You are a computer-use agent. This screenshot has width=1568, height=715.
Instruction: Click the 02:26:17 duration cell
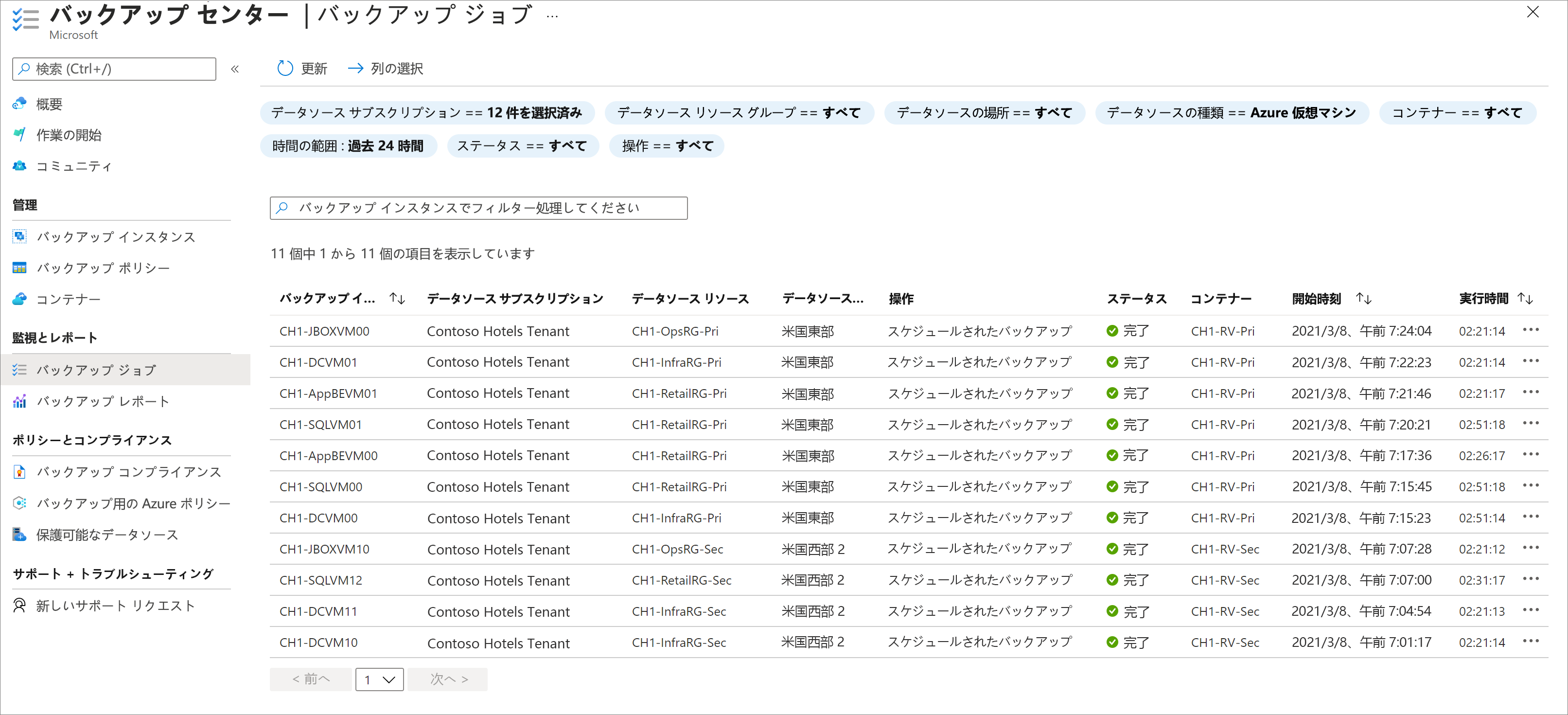click(x=1481, y=456)
